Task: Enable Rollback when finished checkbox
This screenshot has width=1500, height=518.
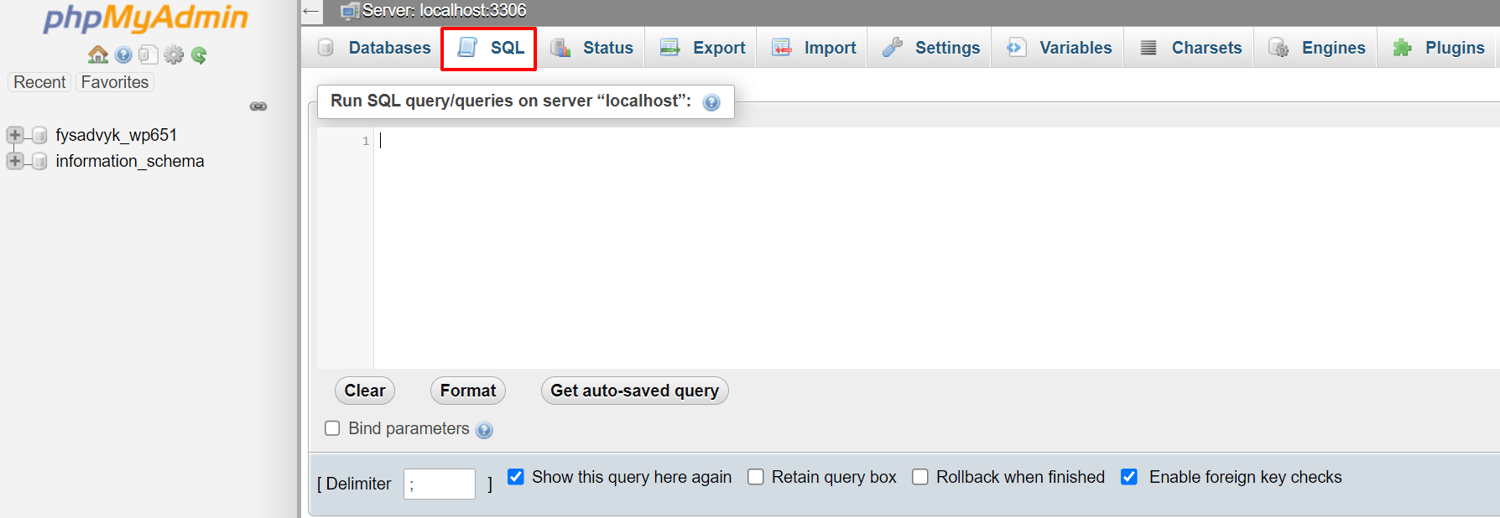Action: 920,477
